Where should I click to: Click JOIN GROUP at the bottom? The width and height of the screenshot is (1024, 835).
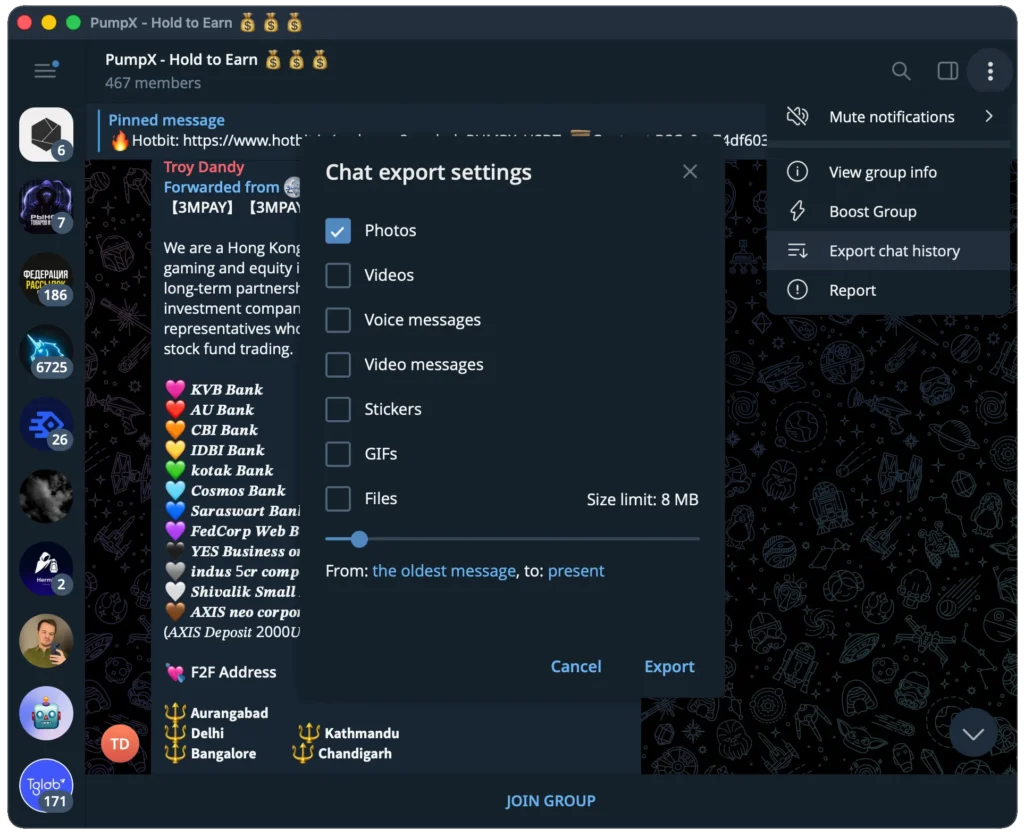pyautogui.click(x=550, y=801)
